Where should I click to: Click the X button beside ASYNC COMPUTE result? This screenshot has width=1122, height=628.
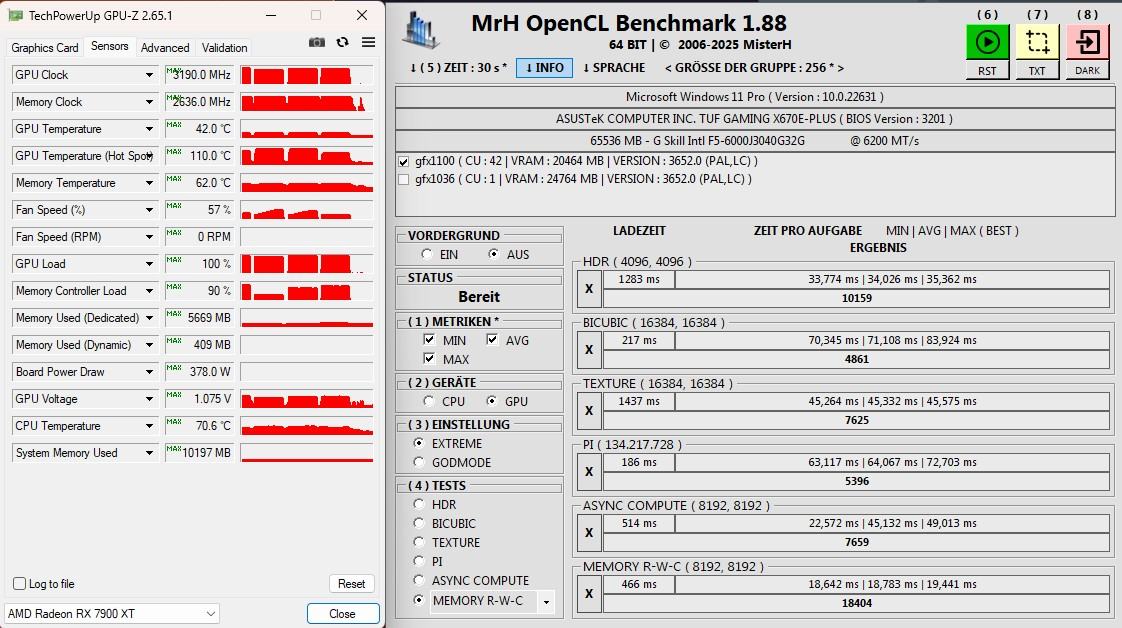[589, 533]
